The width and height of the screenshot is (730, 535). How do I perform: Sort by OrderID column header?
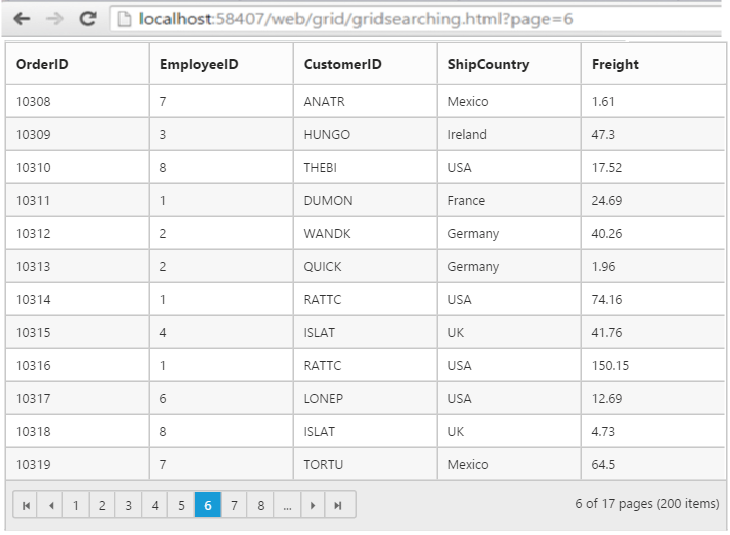pyautogui.click(x=77, y=64)
